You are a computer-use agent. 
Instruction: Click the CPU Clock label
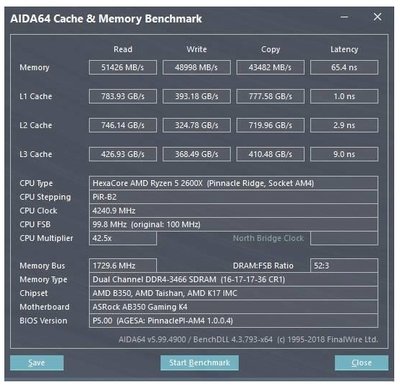pos(38,211)
